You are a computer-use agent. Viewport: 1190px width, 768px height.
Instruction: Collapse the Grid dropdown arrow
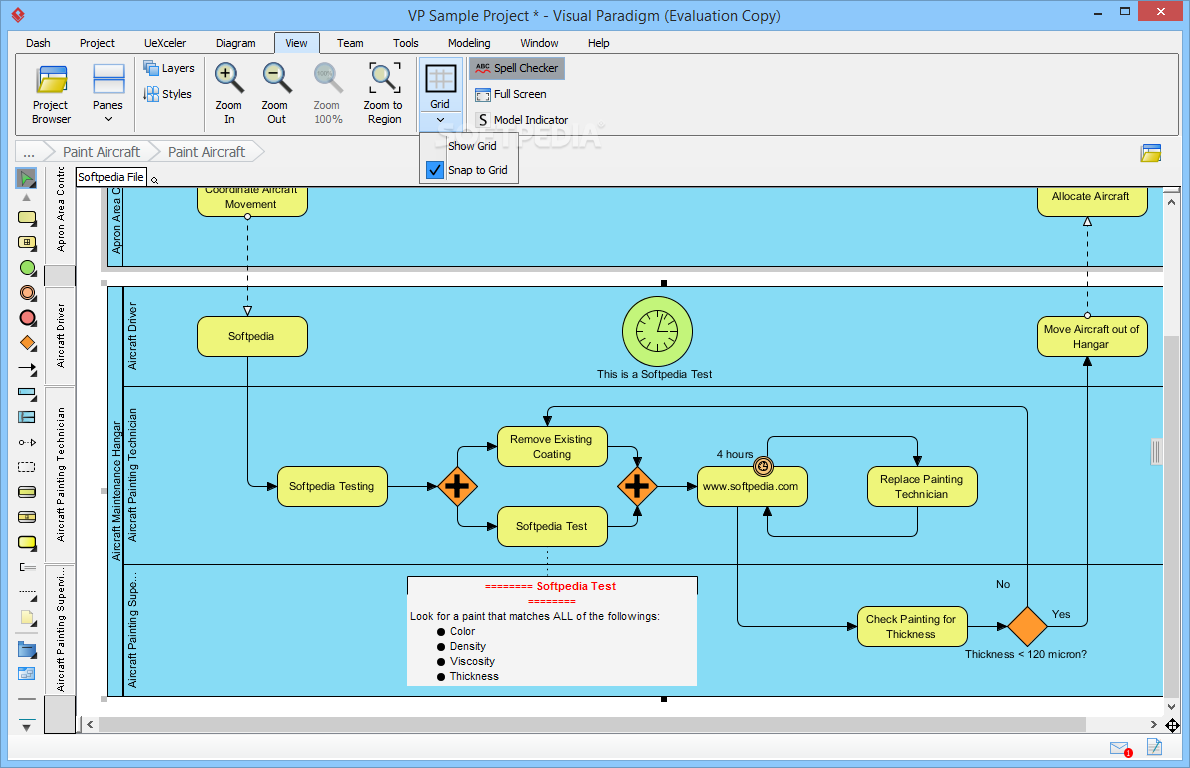[x=440, y=120]
